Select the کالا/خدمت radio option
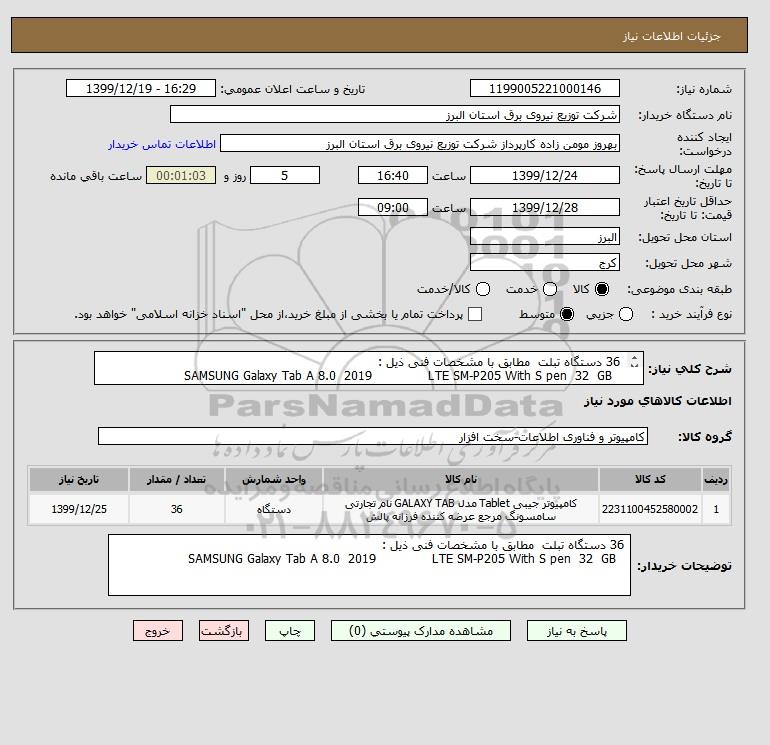Image resolution: width=770 pixels, height=745 pixels. click(483, 289)
